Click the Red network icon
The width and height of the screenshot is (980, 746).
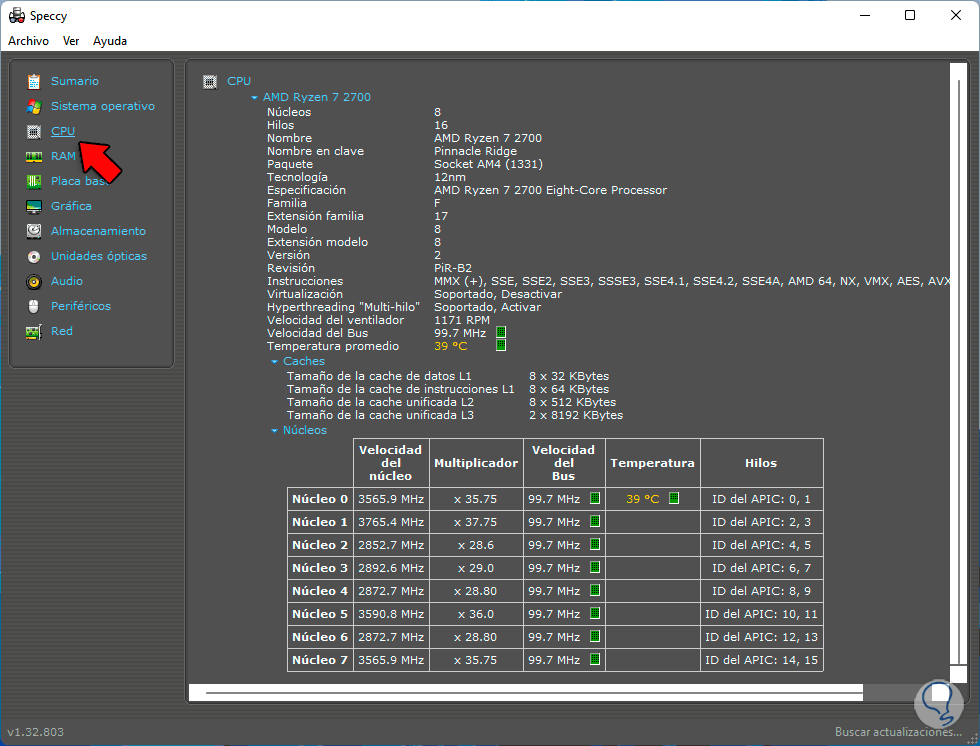[34, 331]
